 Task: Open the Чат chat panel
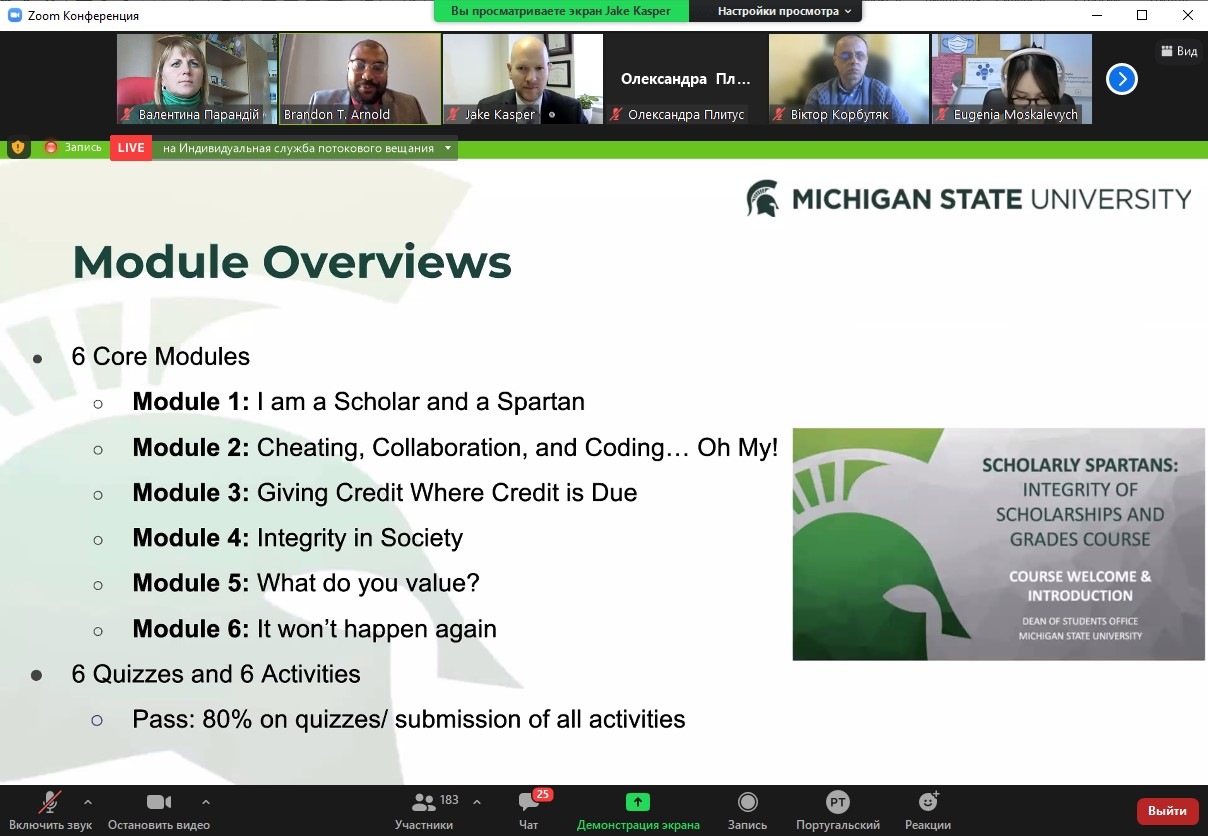(528, 803)
